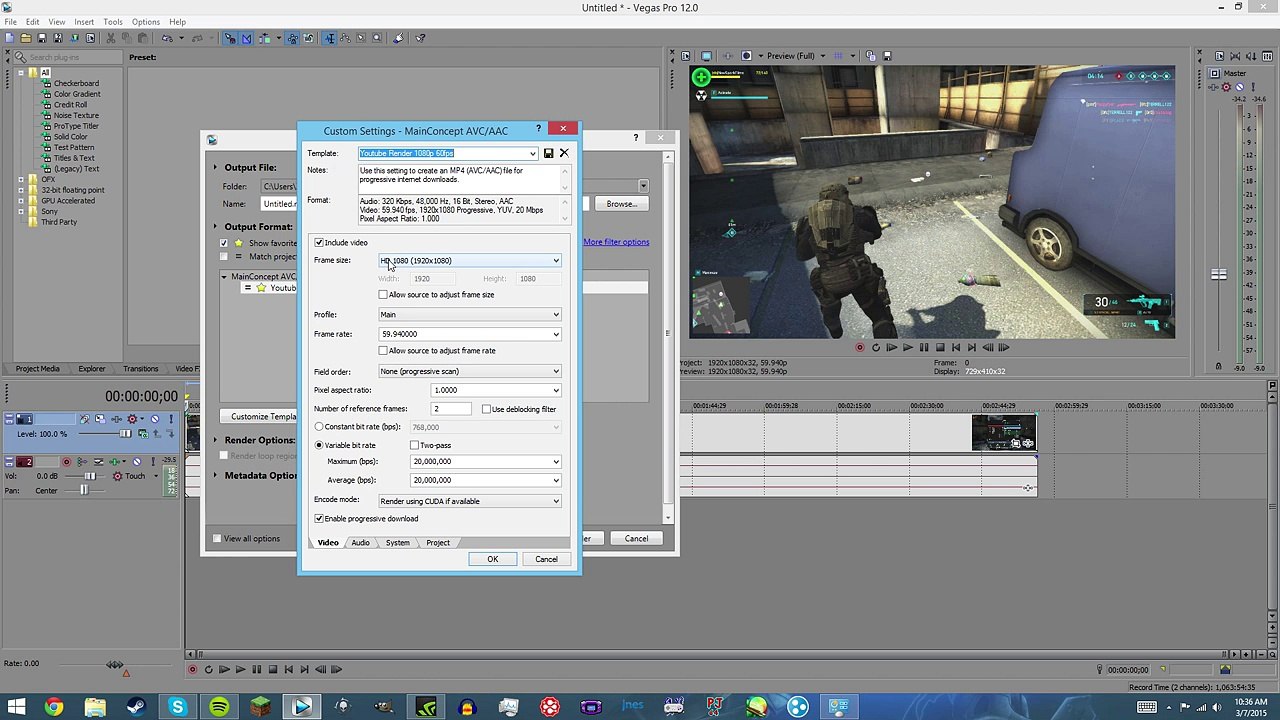
Task: Open the Template dropdown list
Action: coord(533,154)
